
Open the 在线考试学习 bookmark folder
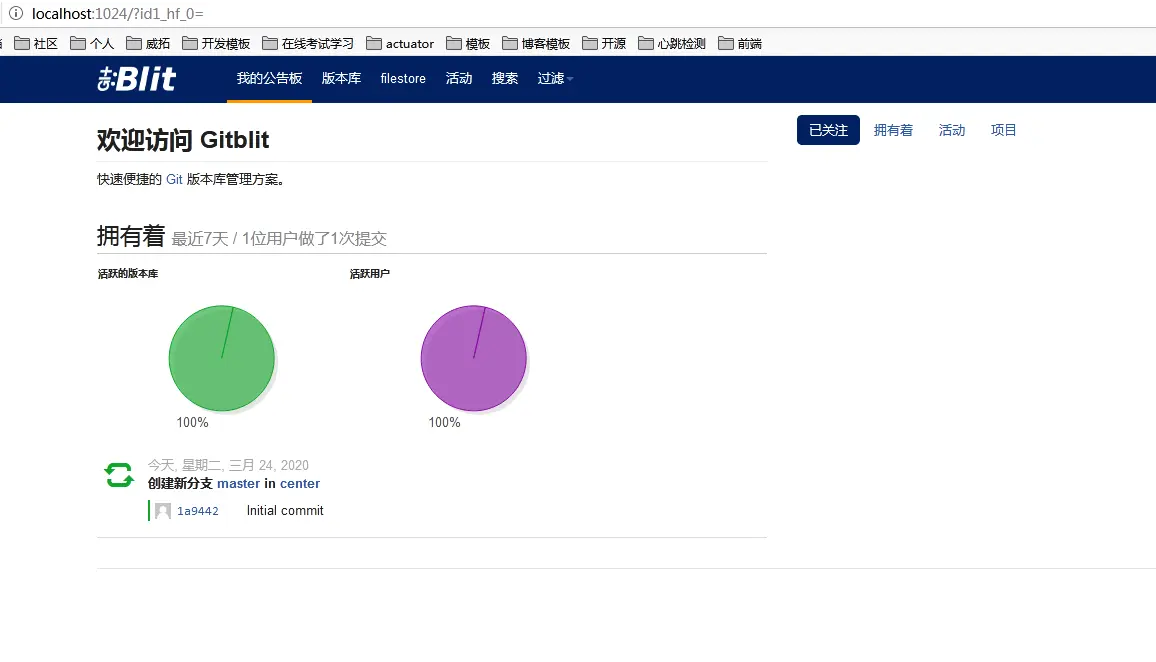[x=308, y=43]
